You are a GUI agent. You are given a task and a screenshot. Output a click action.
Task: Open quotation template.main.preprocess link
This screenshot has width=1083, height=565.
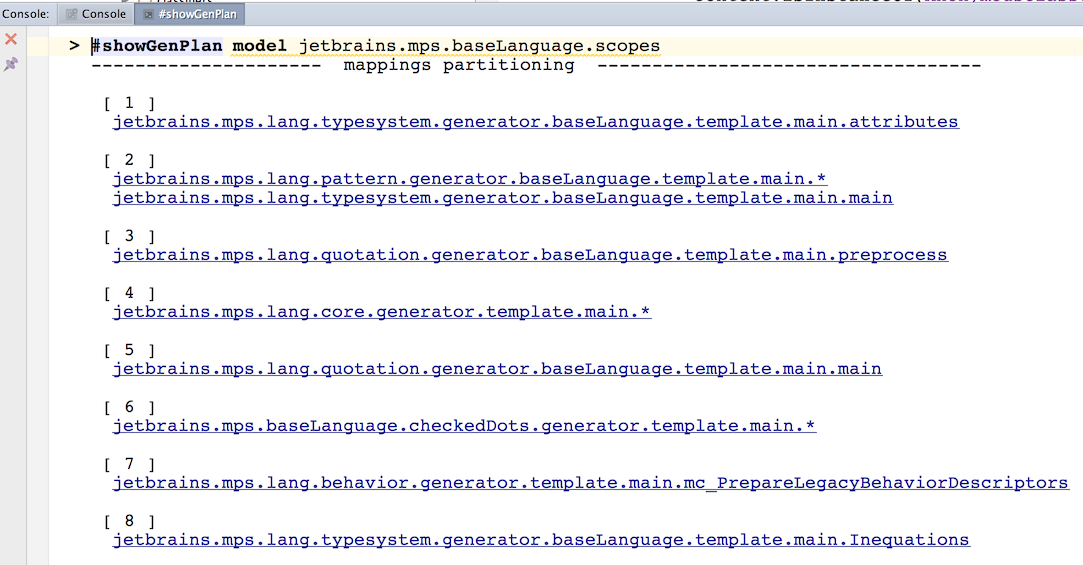click(530, 255)
